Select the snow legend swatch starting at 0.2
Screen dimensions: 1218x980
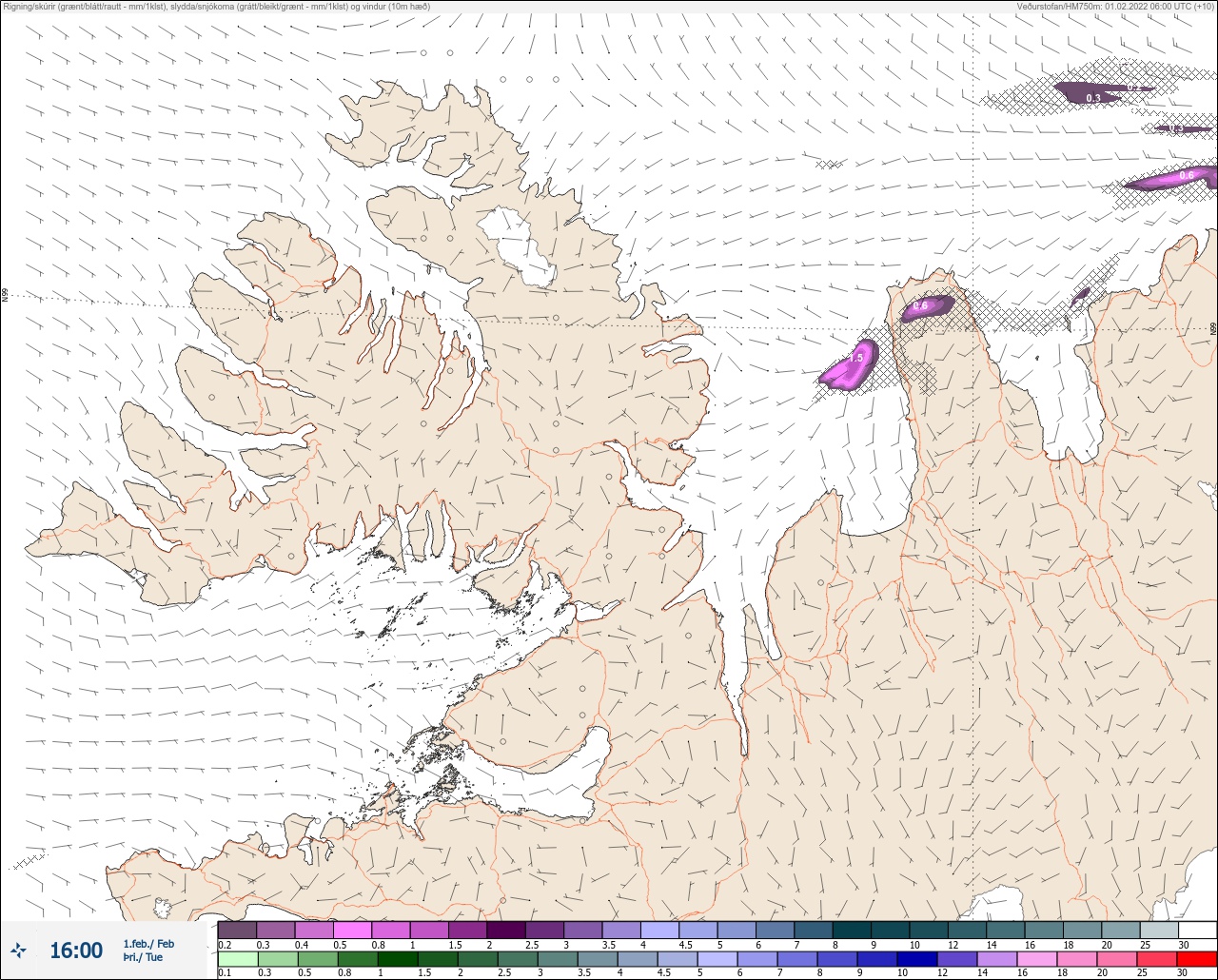pos(237,930)
